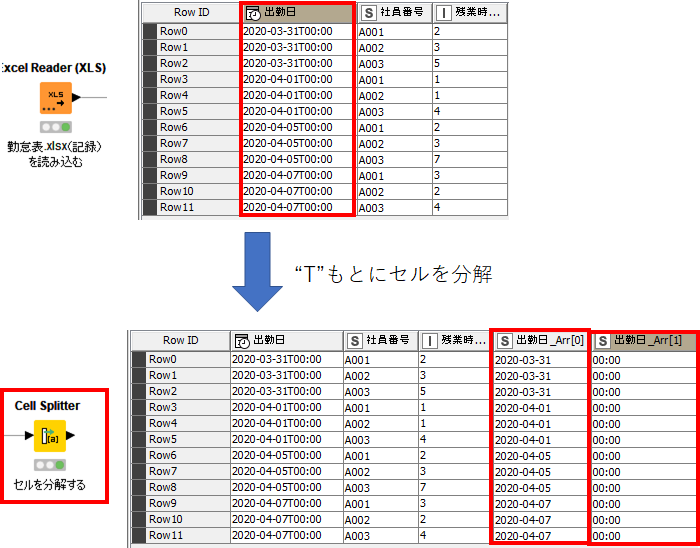
Task: Click the integer-type I icon in the upper table's 残業時 header
Action: pyautogui.click(x=443, y=13)
